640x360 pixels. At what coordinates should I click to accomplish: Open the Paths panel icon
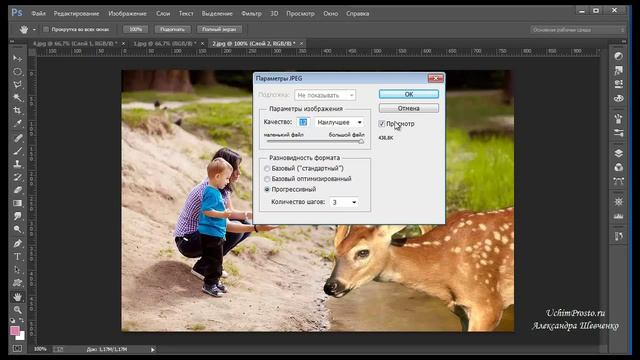tap(619, 182)
